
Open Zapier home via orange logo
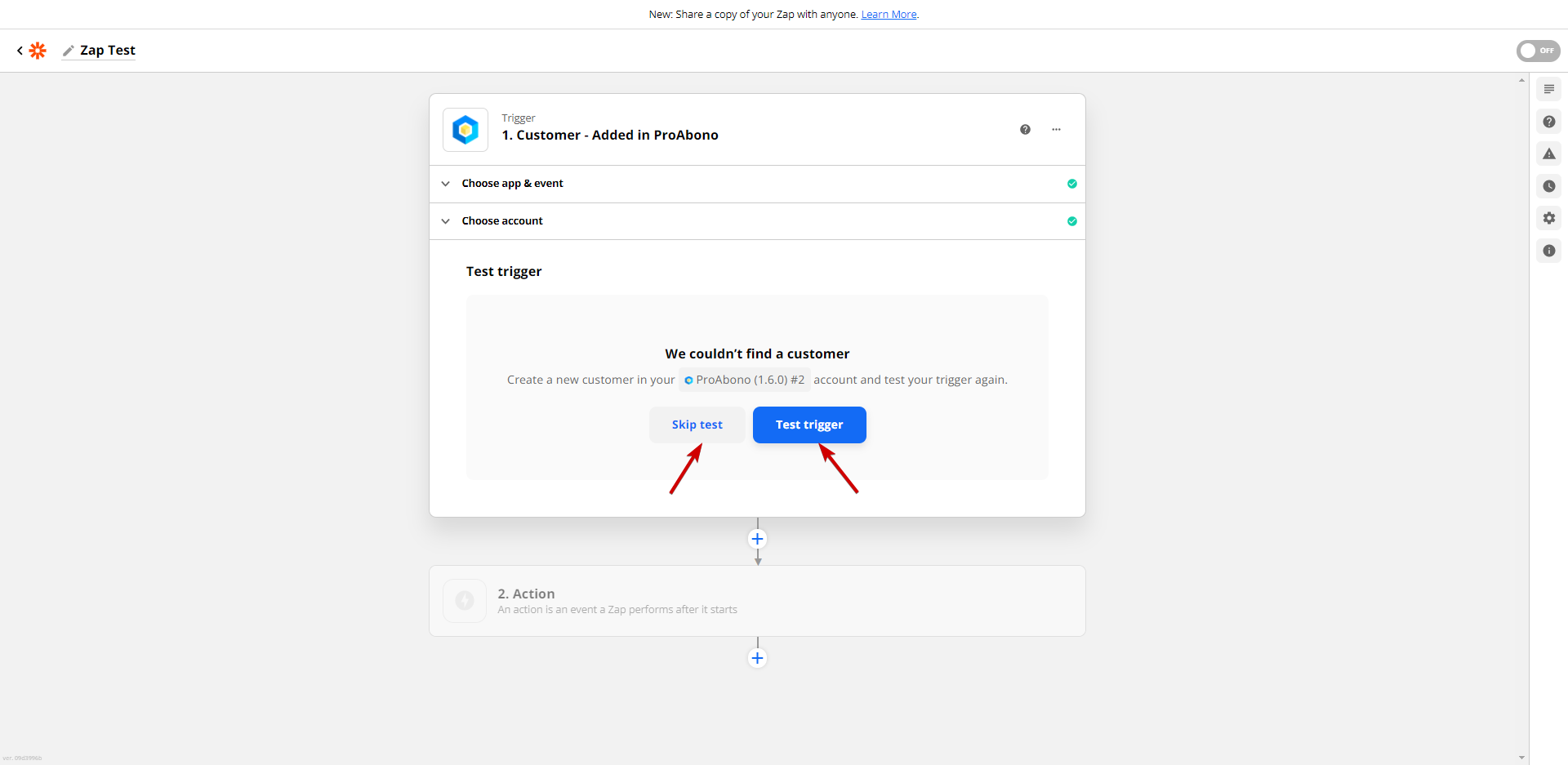pyautogui.click(x=38, y=51)
